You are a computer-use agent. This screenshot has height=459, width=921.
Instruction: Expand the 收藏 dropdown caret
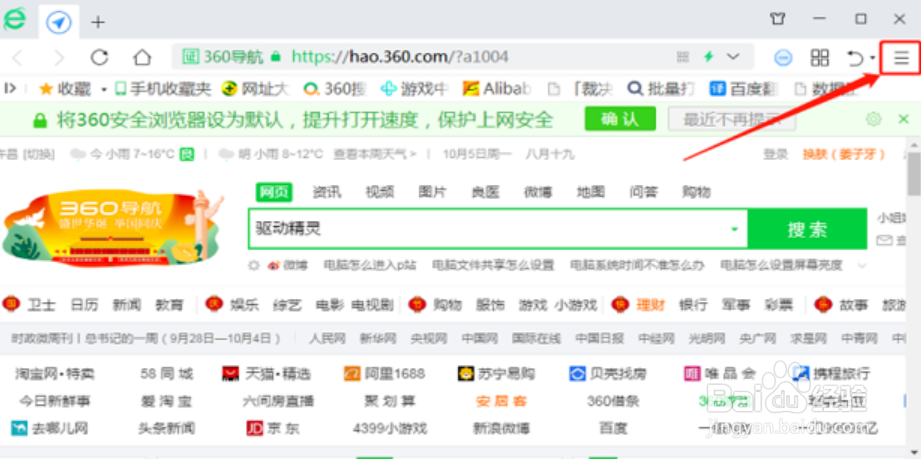pyautogui.click(x=104, y=89)
